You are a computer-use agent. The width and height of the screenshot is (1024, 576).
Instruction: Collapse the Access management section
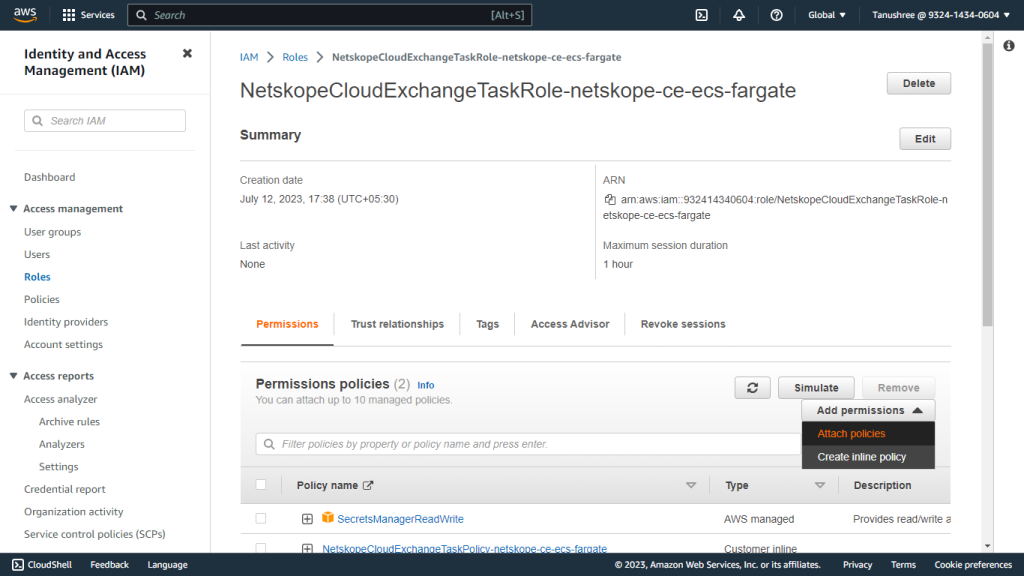pyautogui.click(x=13, y=208)
